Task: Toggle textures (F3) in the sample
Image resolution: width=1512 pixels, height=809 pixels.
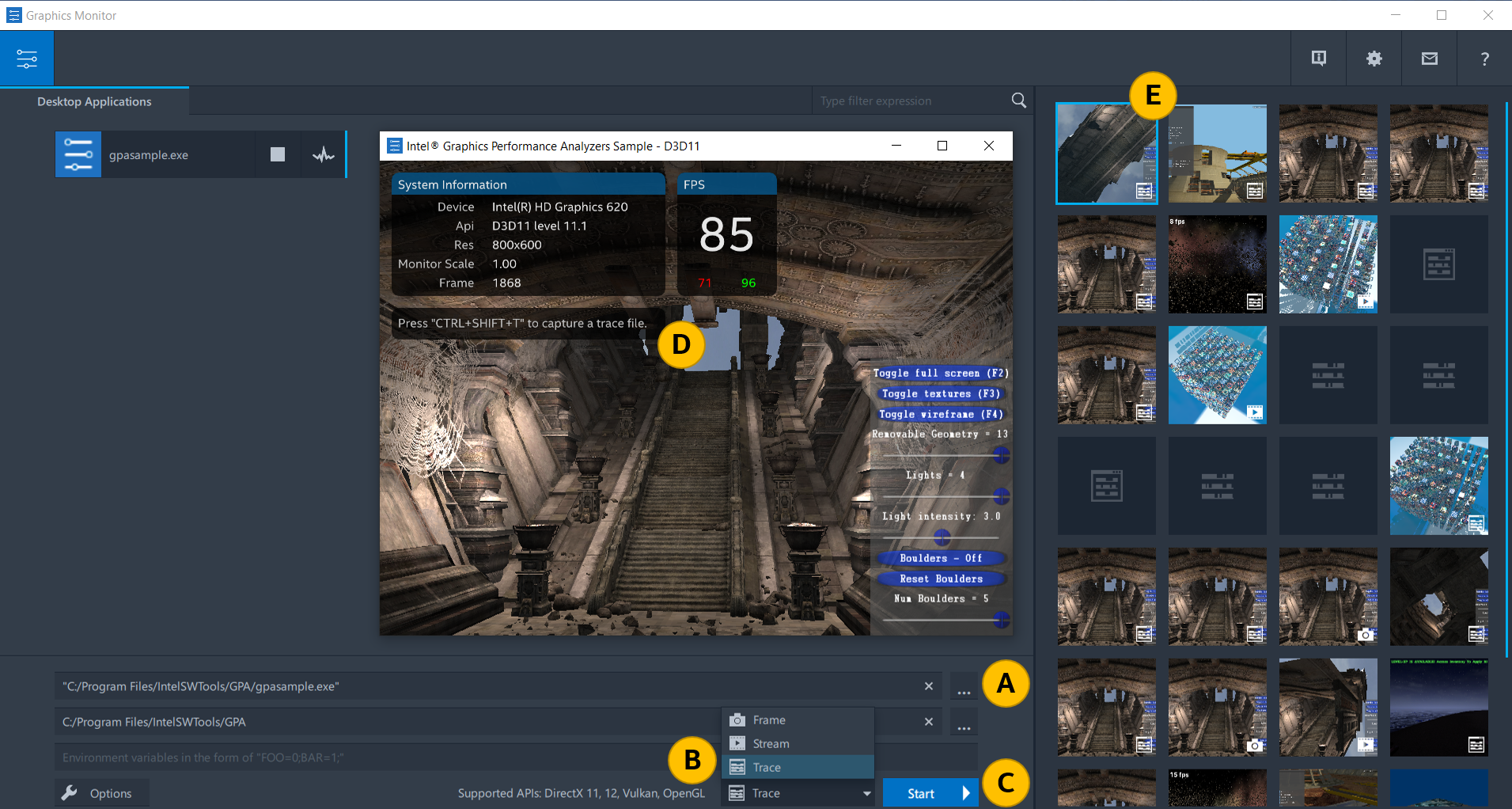Action: click(x=940, y=393)
